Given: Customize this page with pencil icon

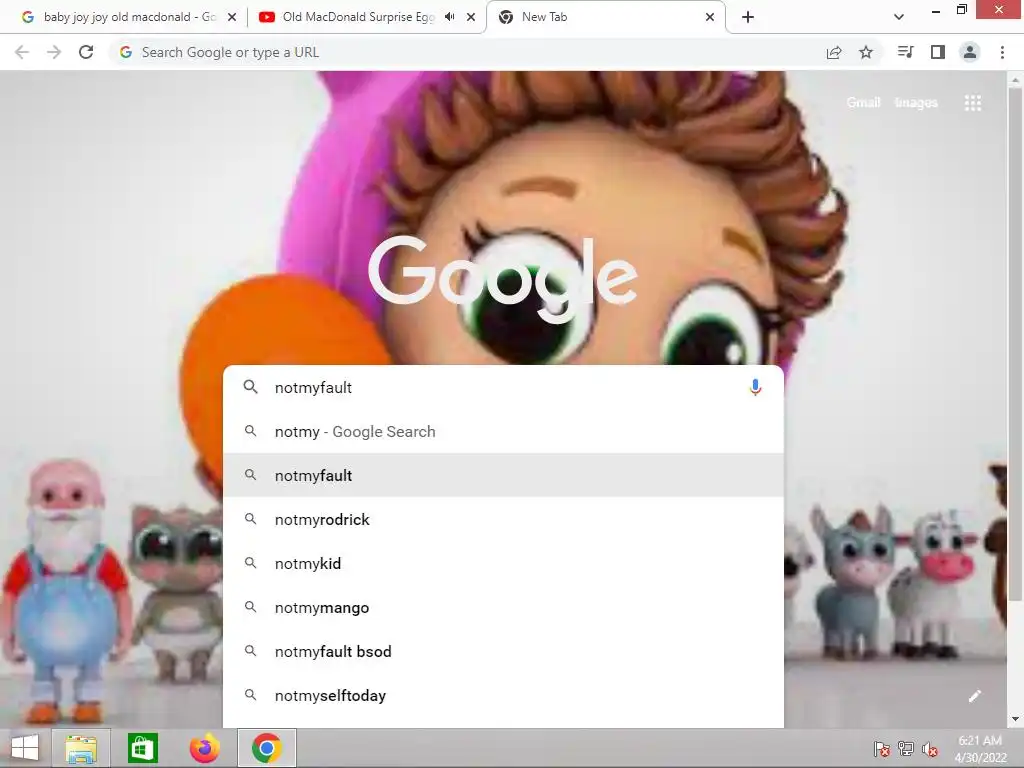Looking at the screenshot, I should tap(975, 696).
